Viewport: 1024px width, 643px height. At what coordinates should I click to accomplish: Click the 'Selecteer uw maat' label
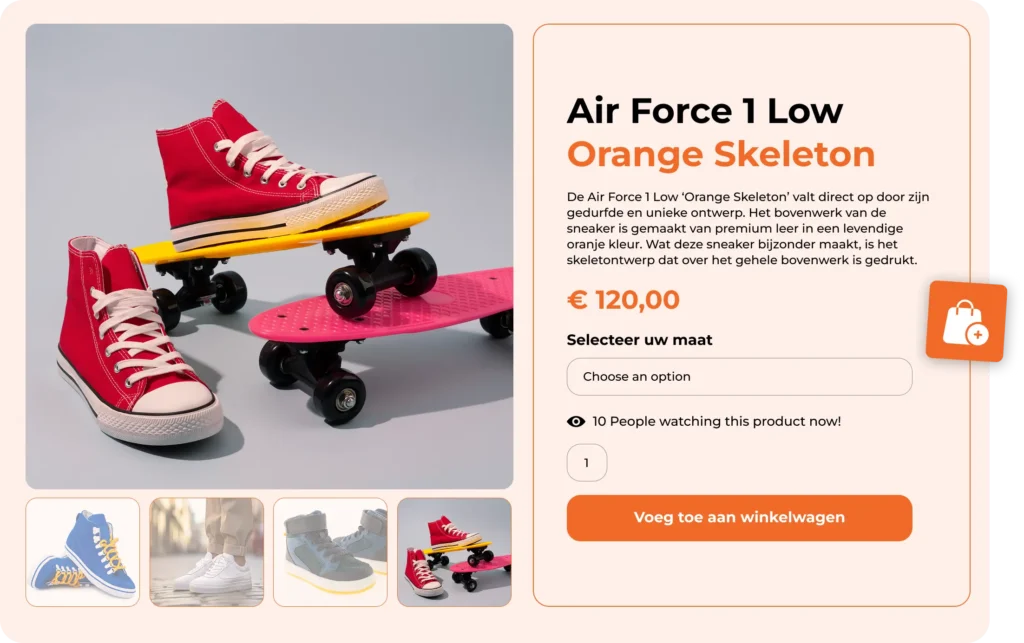click(x=639, y=340)
